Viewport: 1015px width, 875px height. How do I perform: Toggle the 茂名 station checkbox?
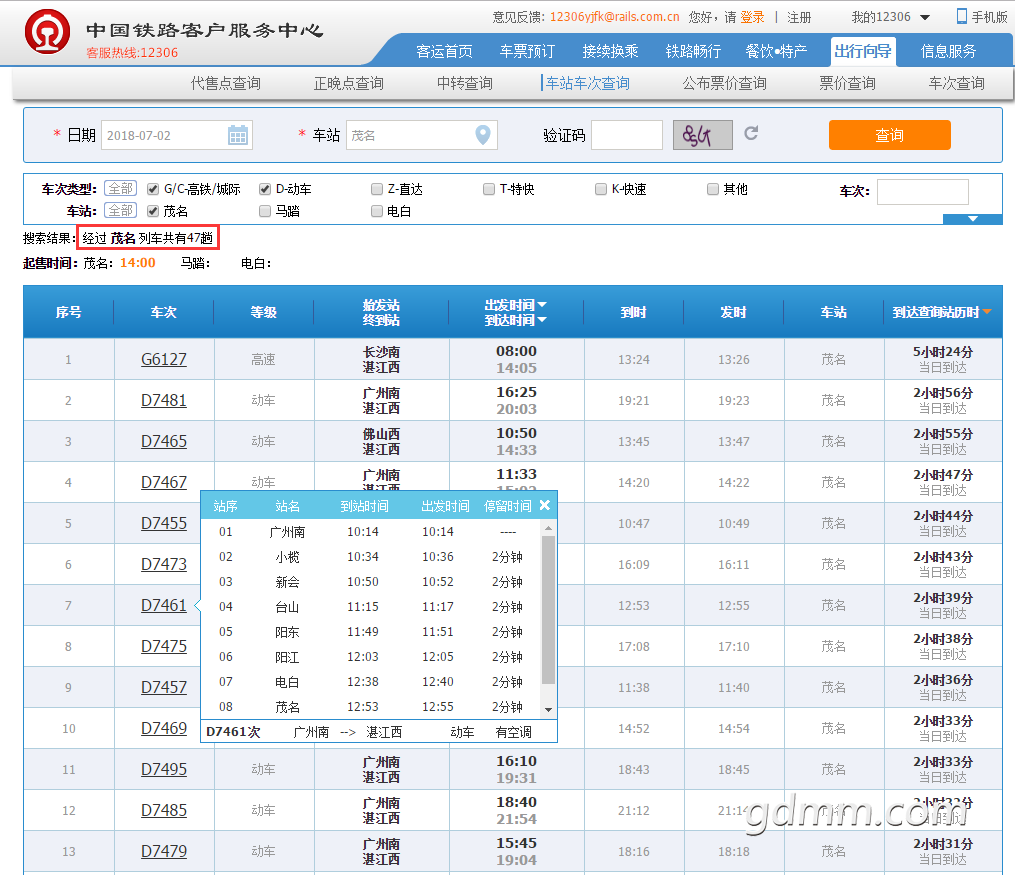[x=153, y=211]
